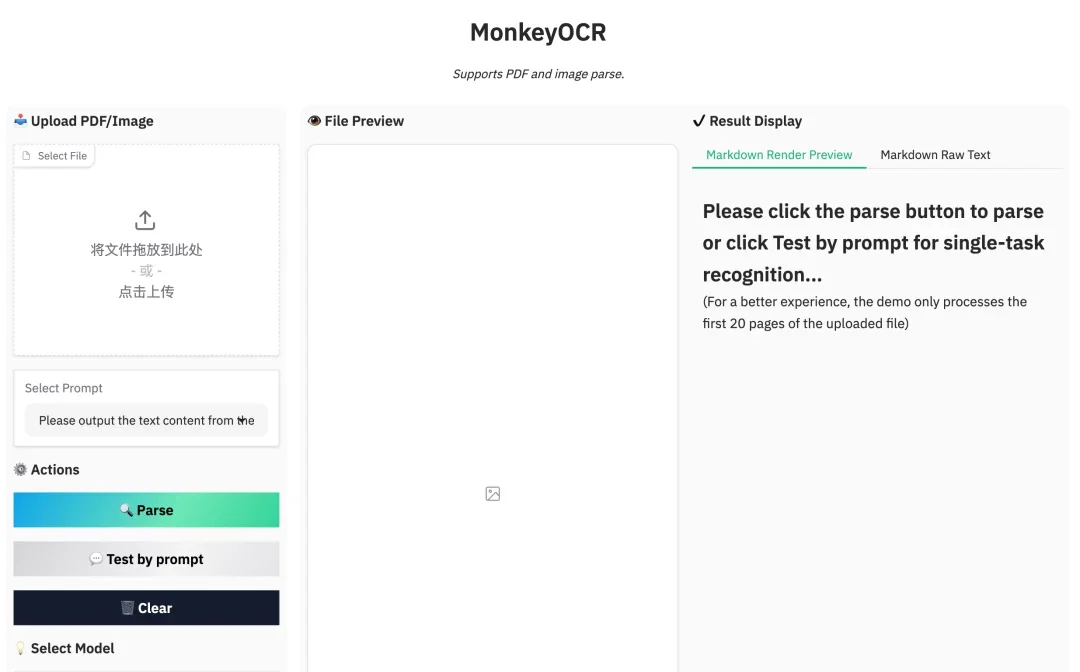Click the empty File Preview area
This screenshot has height=672, width=1080.
click(492, 408)
